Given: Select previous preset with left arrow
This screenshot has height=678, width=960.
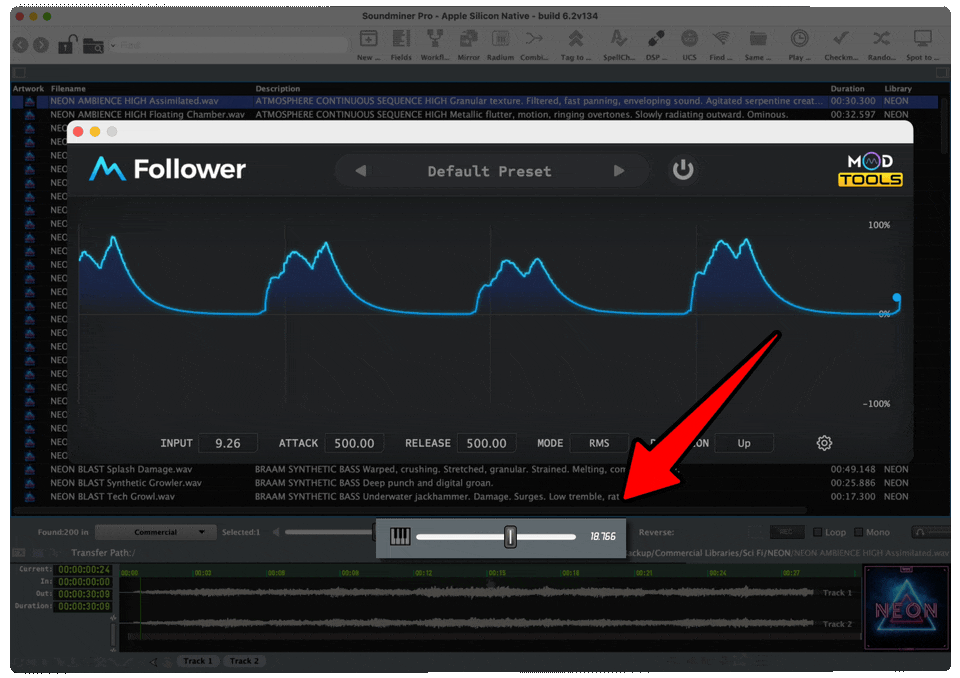Looking at the screenshot, I should 361,171.
